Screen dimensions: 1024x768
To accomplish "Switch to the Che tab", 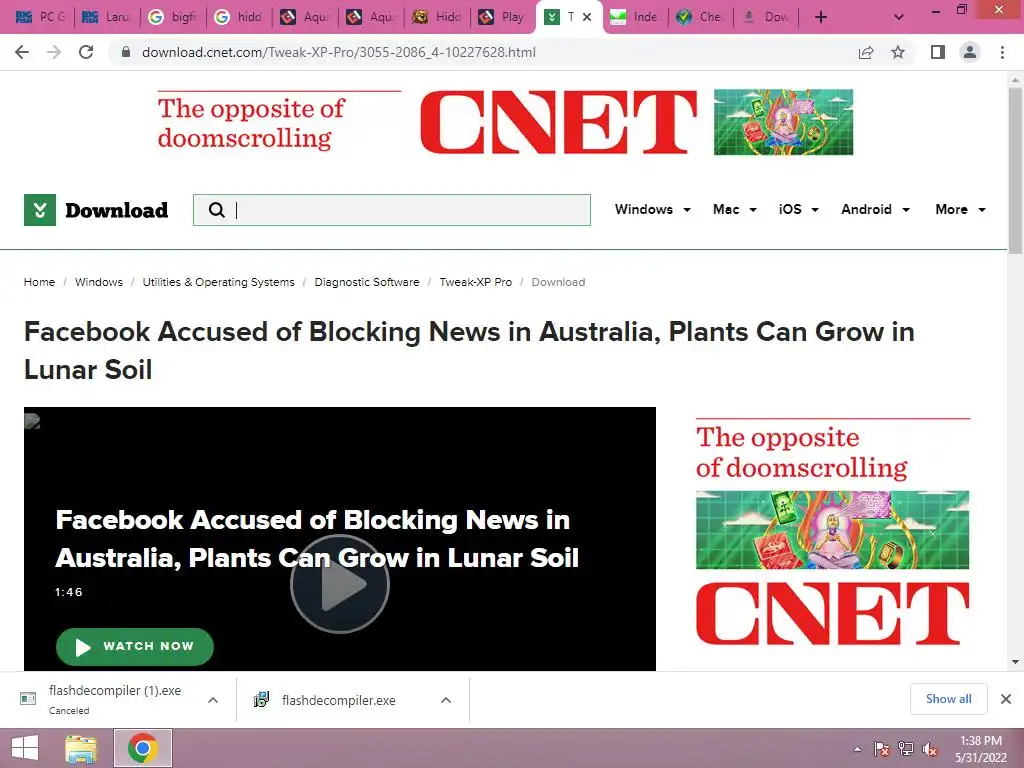I will click(x=699, y=17).
